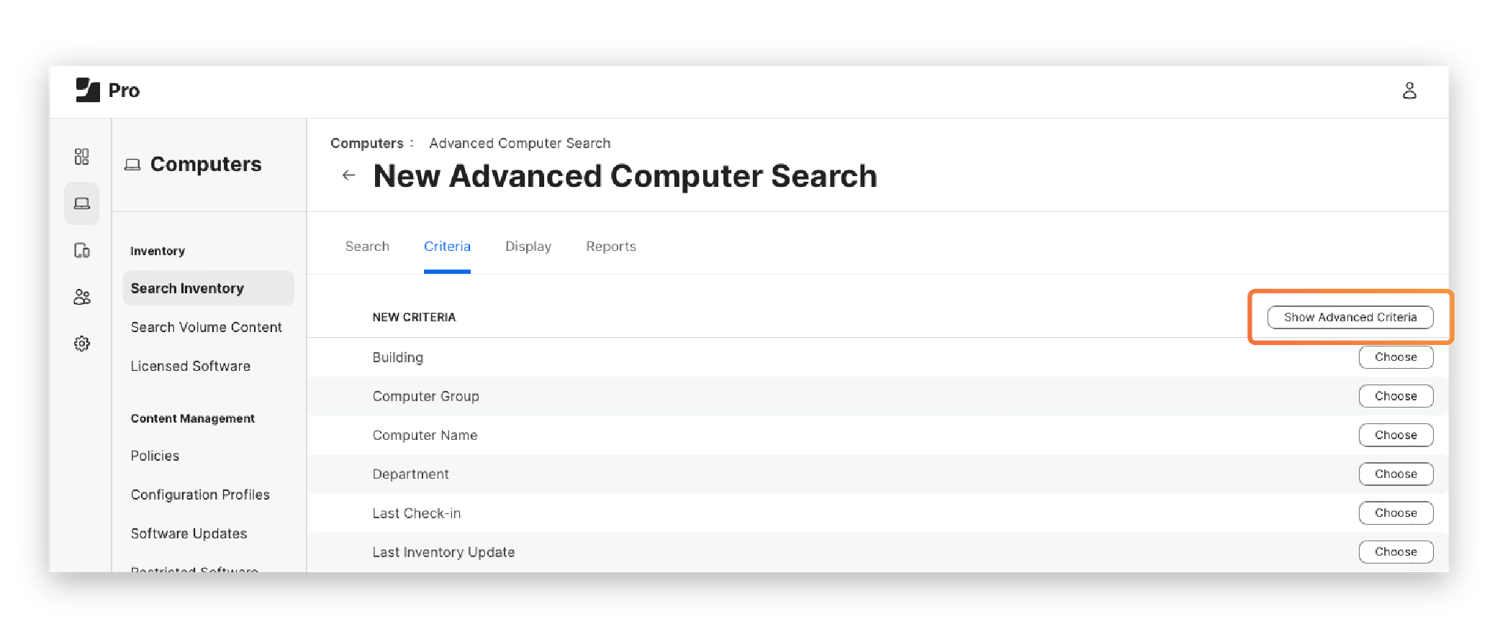Select the Computers laptop icon in sidebar
Image resolution: width=1500 pixels, height=639 pixels.
click(82, 204)
